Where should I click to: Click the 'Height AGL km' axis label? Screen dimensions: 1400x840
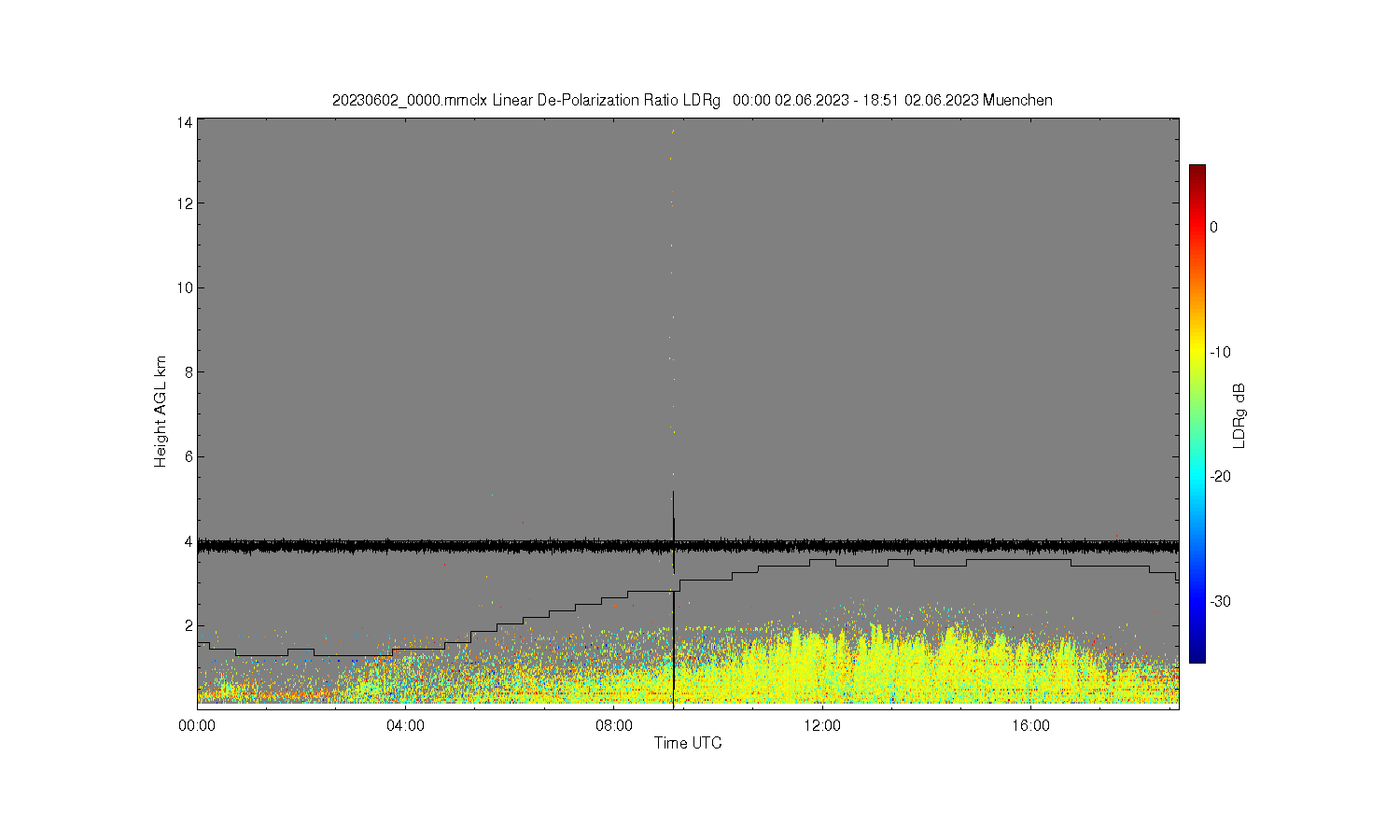coord(161,412)
